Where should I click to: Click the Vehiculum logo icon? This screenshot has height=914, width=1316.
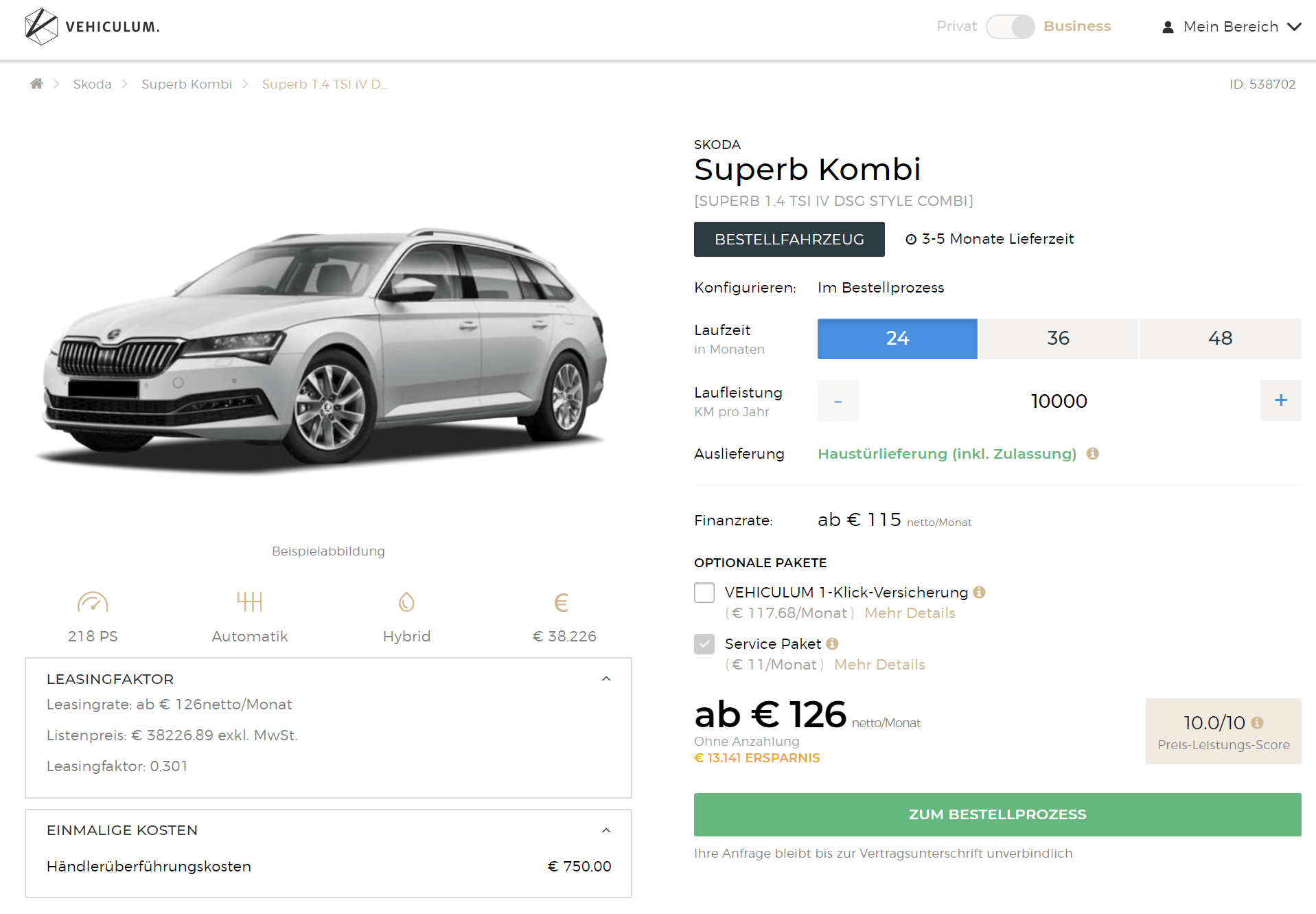click(41, 27)
